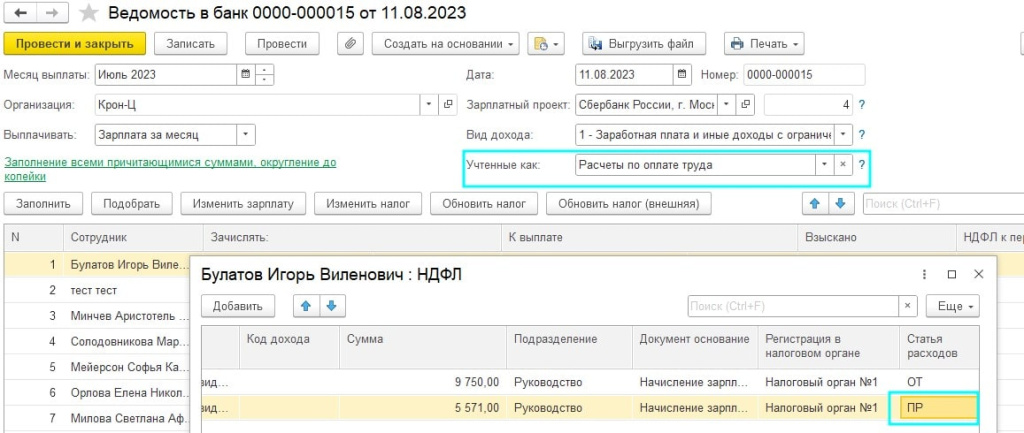
Task: Open the Еще menu in НДФЛ dialog
Action: click(953, 306)
